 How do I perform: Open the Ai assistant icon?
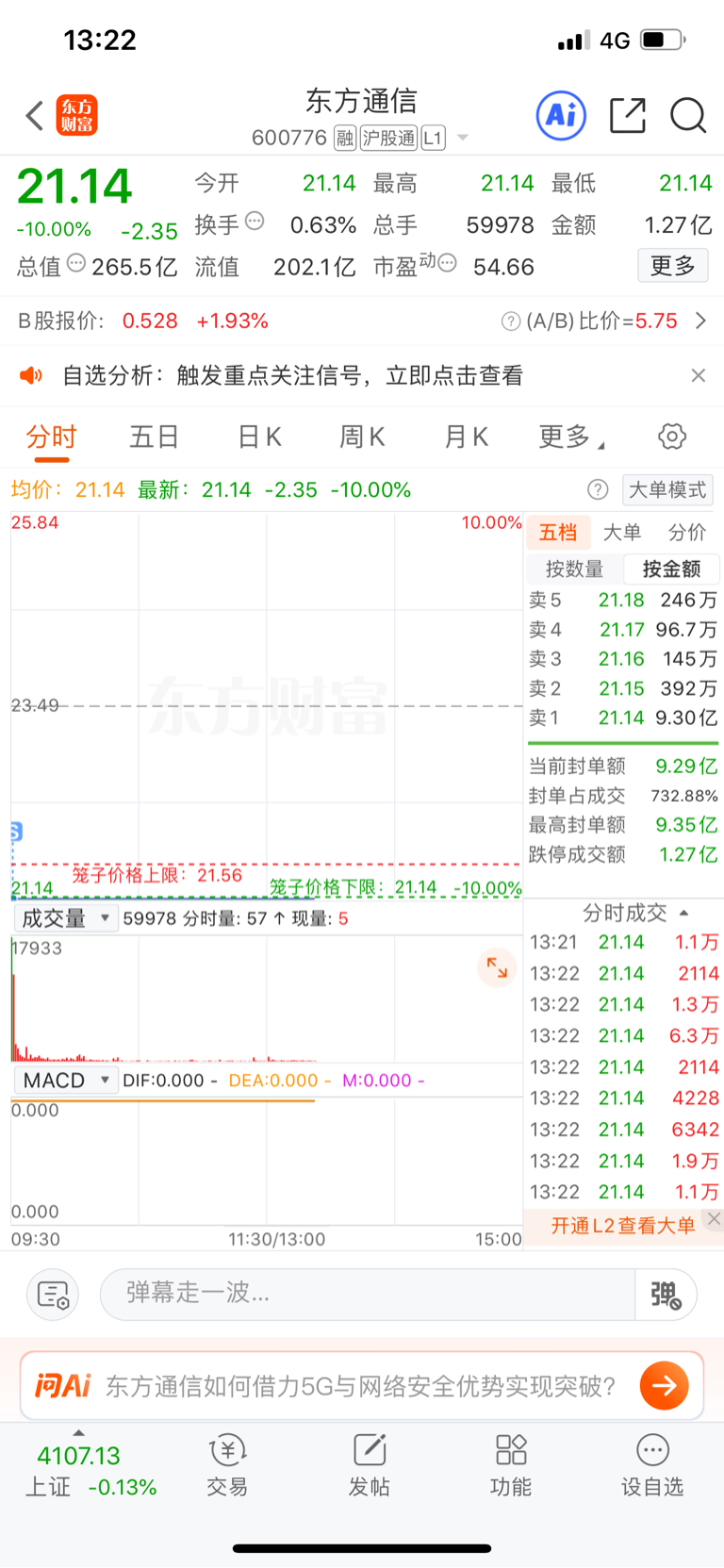point(561,116)
